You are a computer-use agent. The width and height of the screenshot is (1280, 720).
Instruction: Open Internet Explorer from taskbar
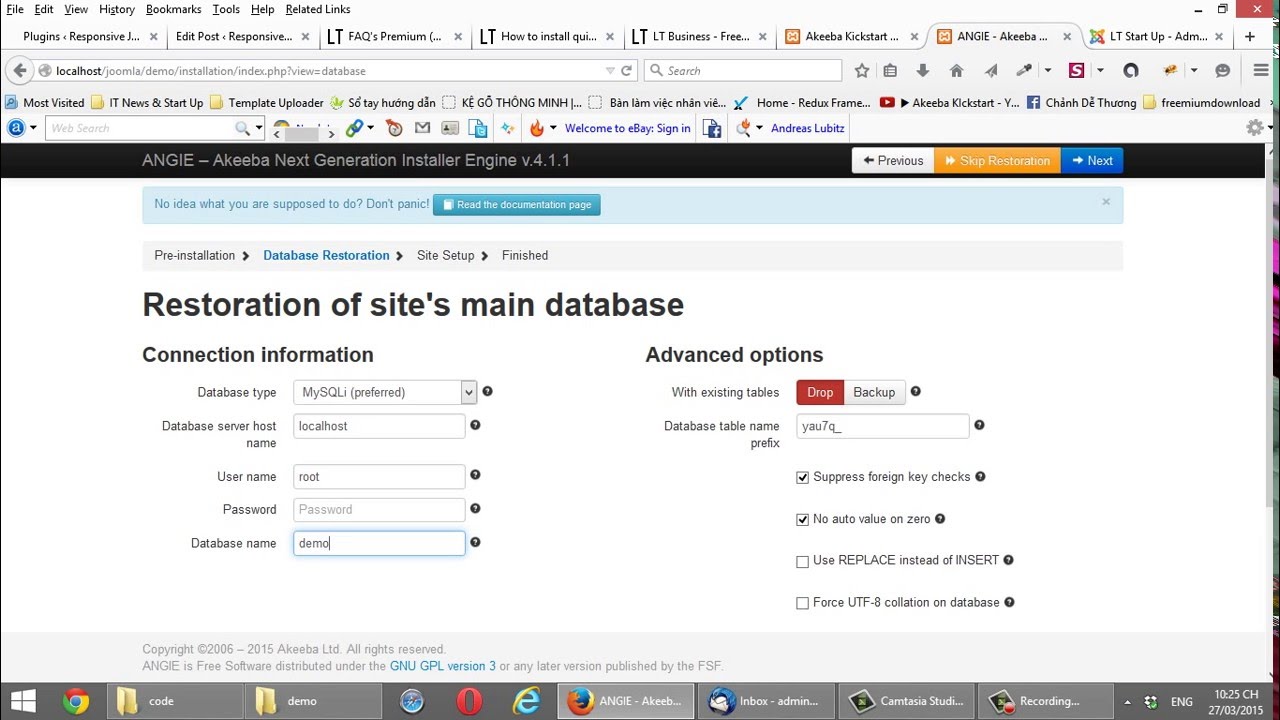coord(526,701)
